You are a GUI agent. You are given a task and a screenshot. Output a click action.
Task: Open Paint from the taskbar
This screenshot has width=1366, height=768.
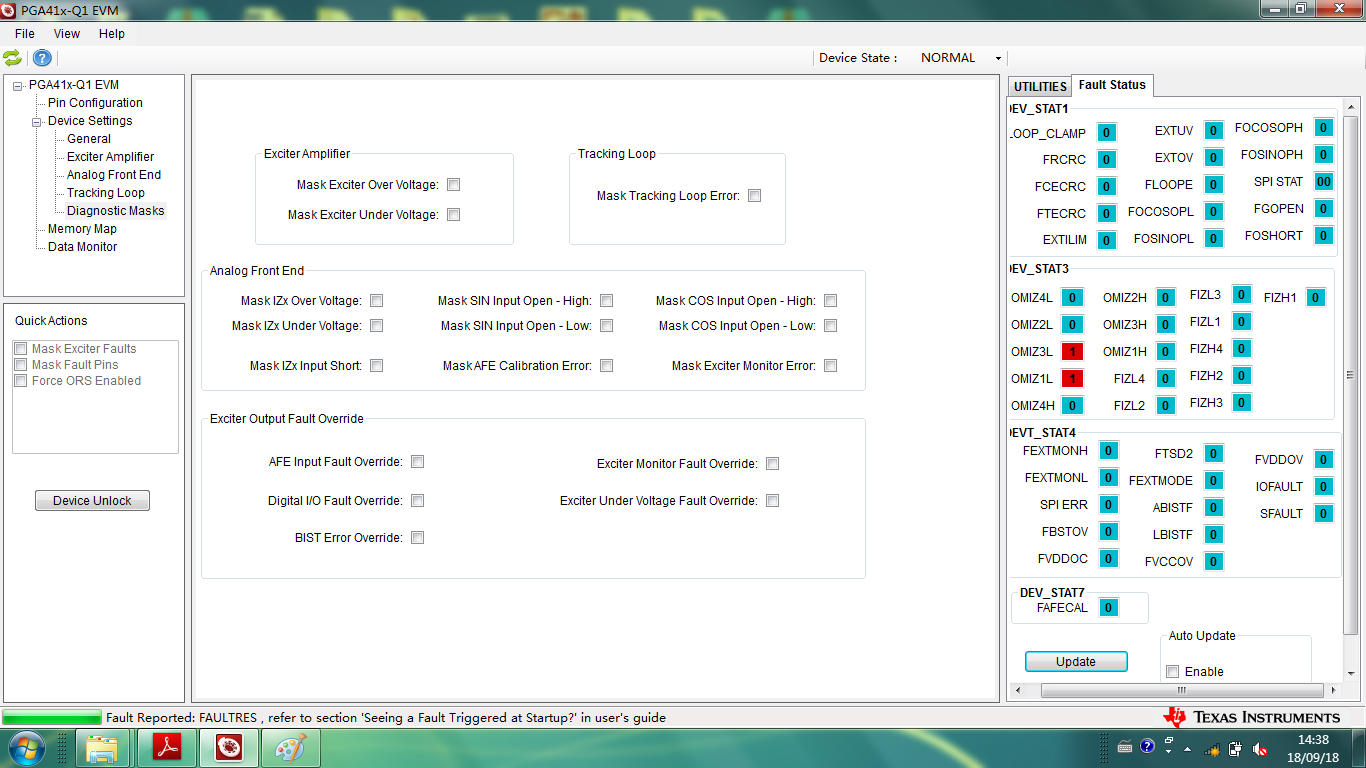click(290, 748)
